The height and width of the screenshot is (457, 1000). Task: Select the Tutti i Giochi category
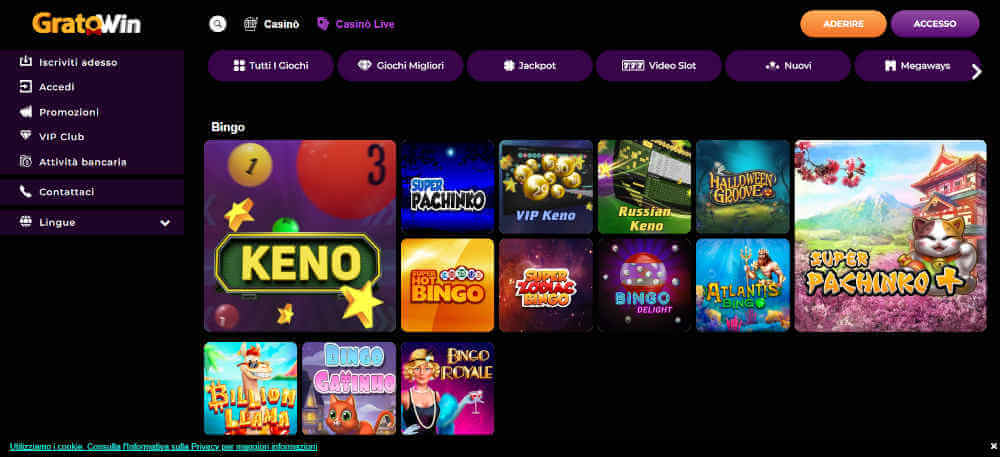tap(271, 66)
